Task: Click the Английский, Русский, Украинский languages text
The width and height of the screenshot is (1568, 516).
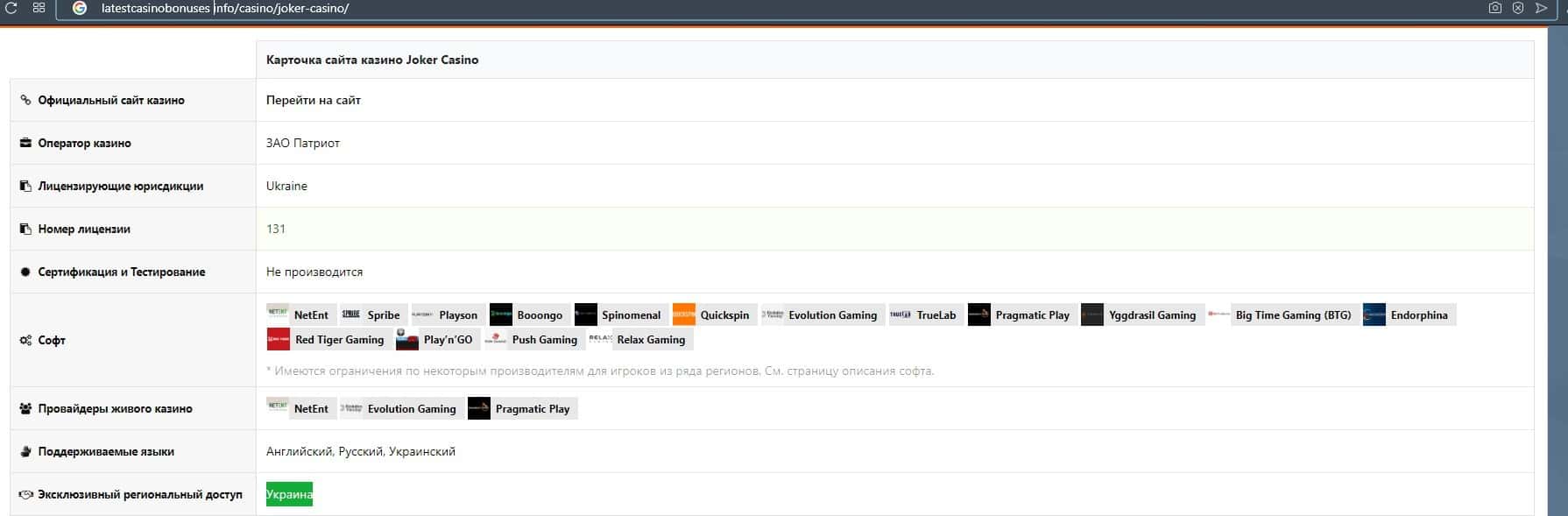Action: (x=361, y=451)
